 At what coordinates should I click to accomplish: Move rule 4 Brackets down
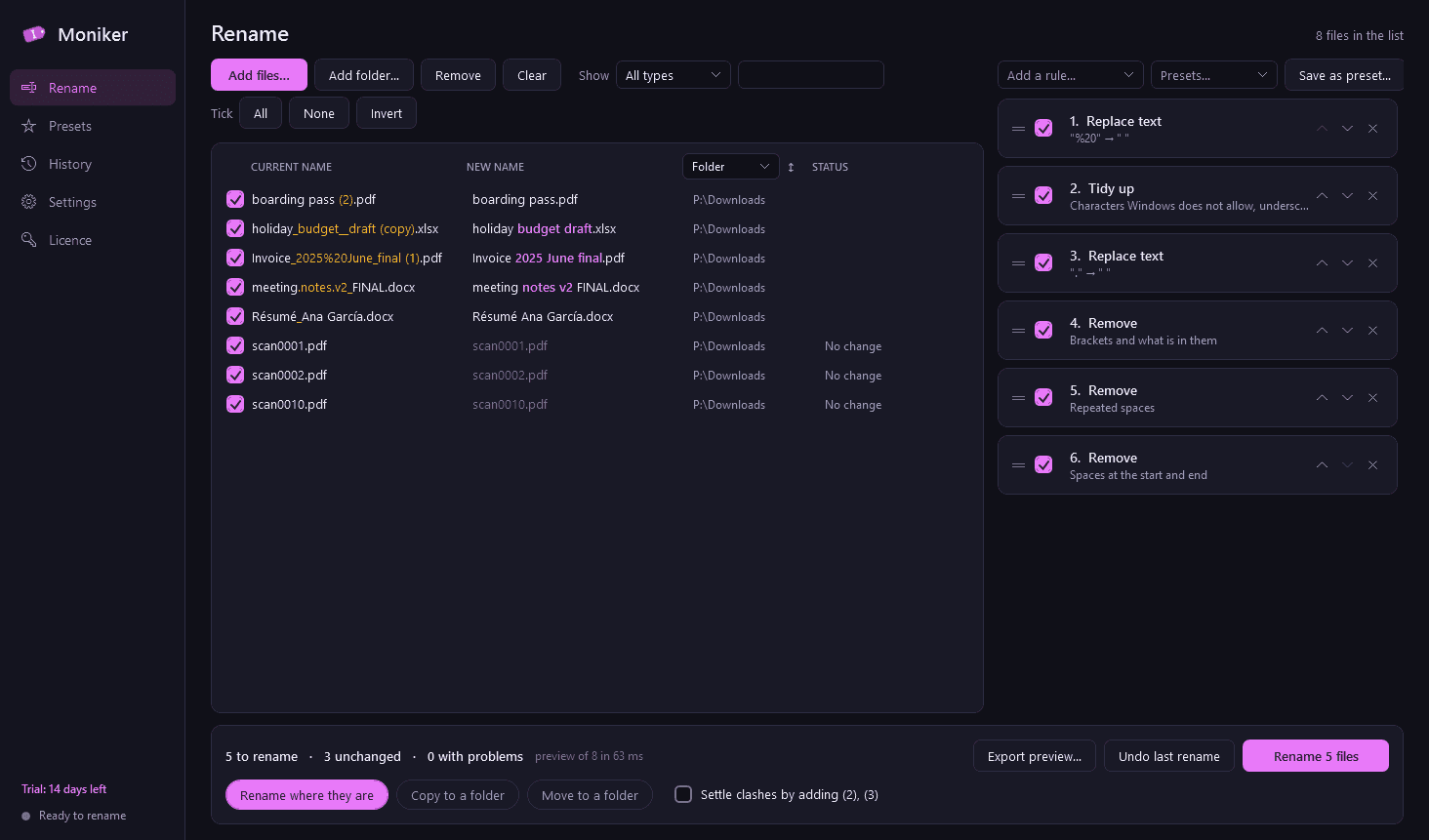(x=1347, y=331)
